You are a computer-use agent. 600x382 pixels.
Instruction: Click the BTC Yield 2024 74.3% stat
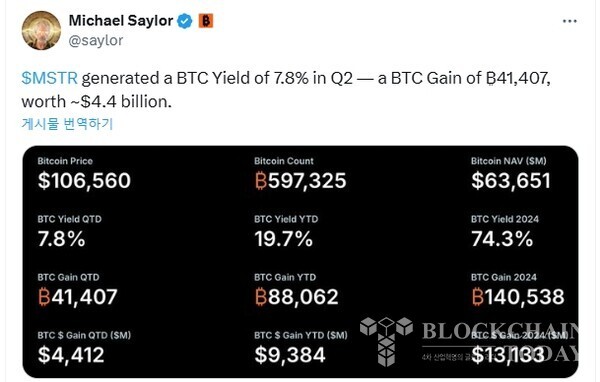tap(502, 239)
